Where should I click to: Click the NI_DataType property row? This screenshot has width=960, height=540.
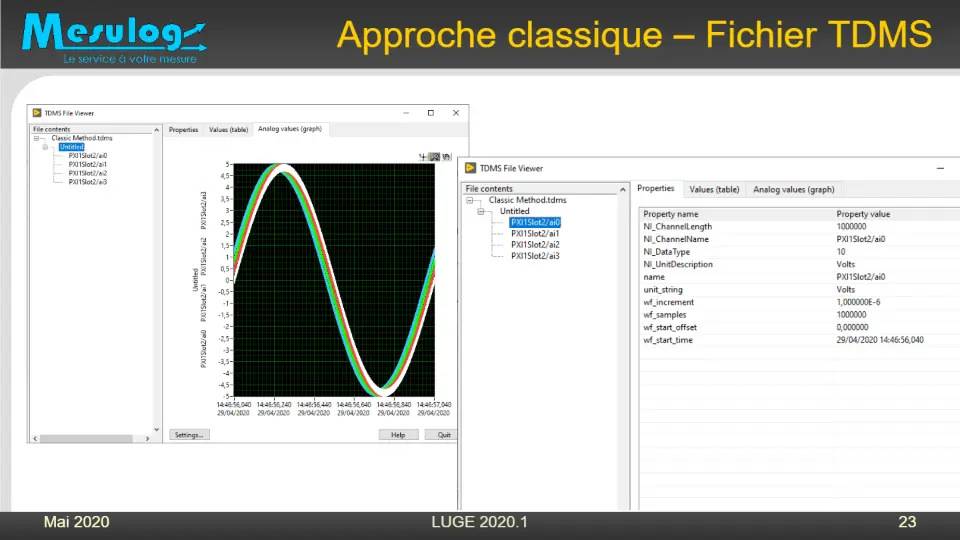[x=800, y=252]
